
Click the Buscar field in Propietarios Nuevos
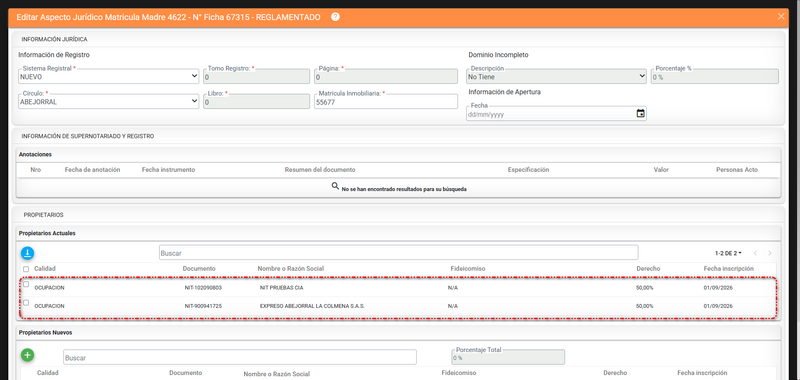pos(240,357)
